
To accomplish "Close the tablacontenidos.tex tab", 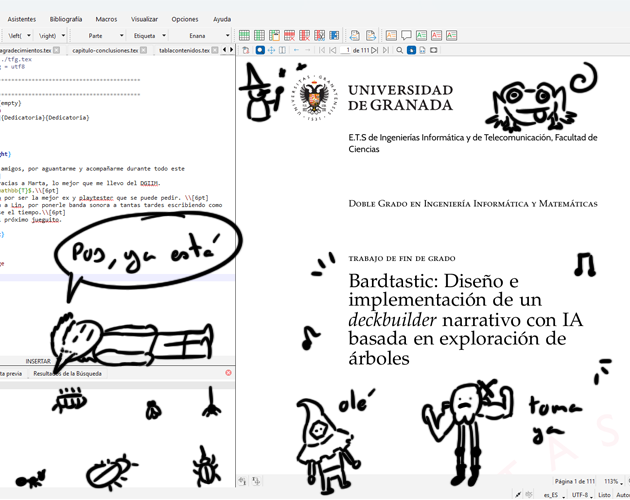I will (x=215, y=50).
